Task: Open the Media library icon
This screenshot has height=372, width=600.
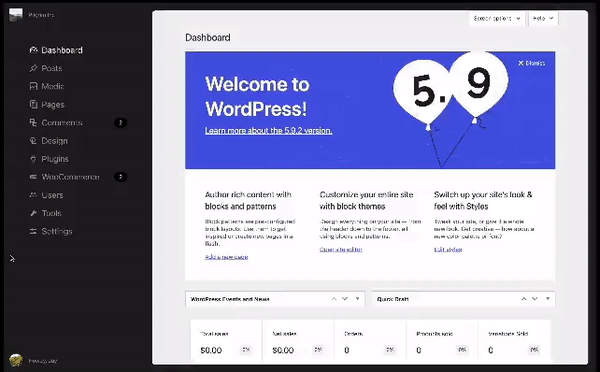Action: [34, 86]
